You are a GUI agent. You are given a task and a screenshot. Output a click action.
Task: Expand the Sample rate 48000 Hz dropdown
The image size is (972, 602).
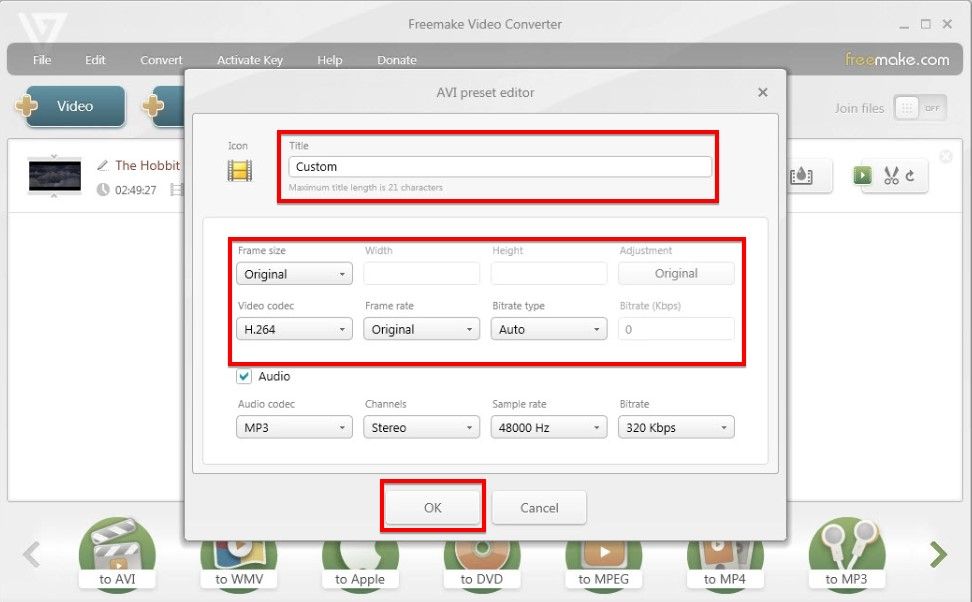pyautogui.click(x=549, y=428)
